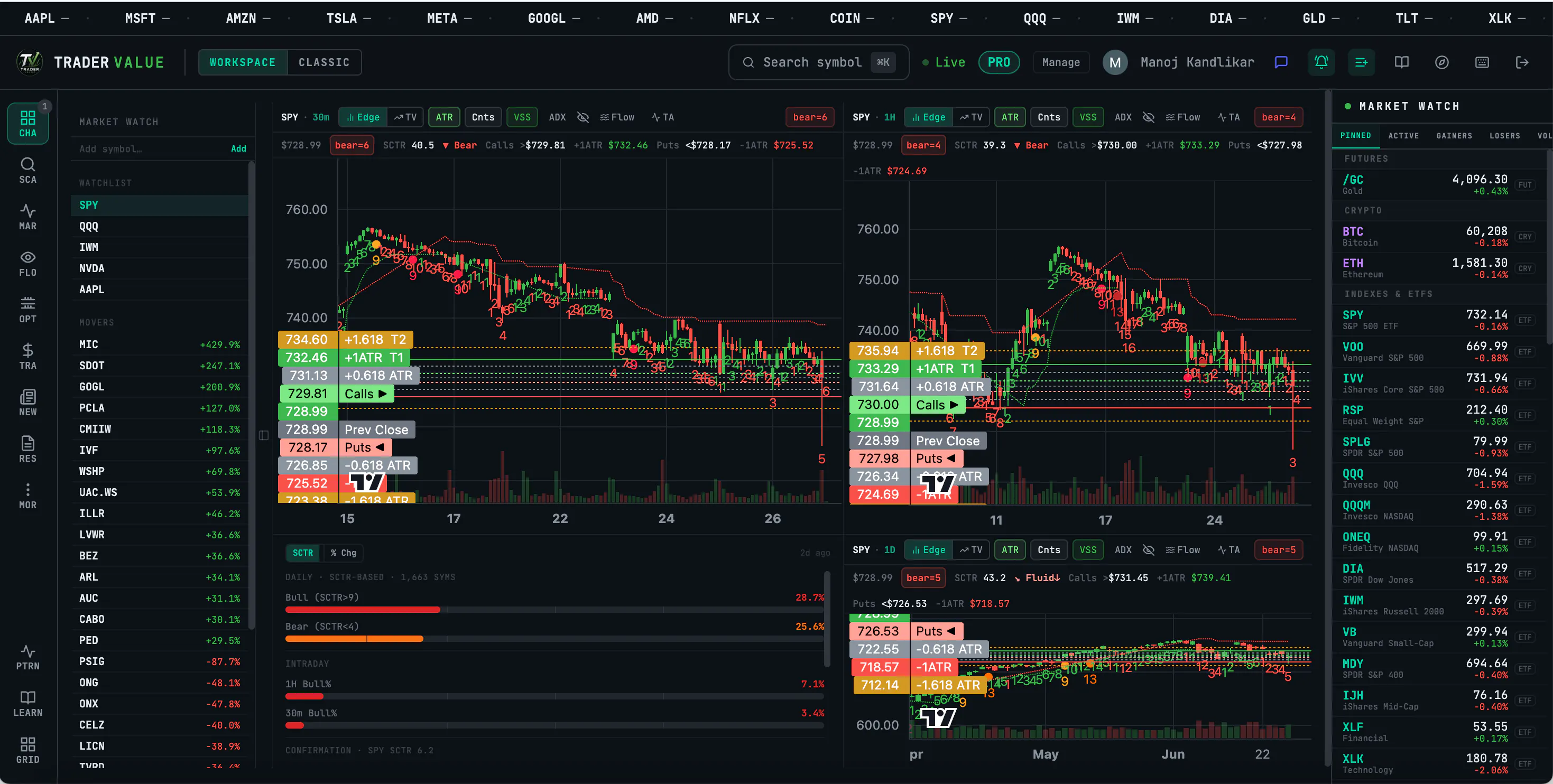1553x784 pixels.
Task: Click bear=6 badge on SPY 30m toolbar
Action: (810, 117)
